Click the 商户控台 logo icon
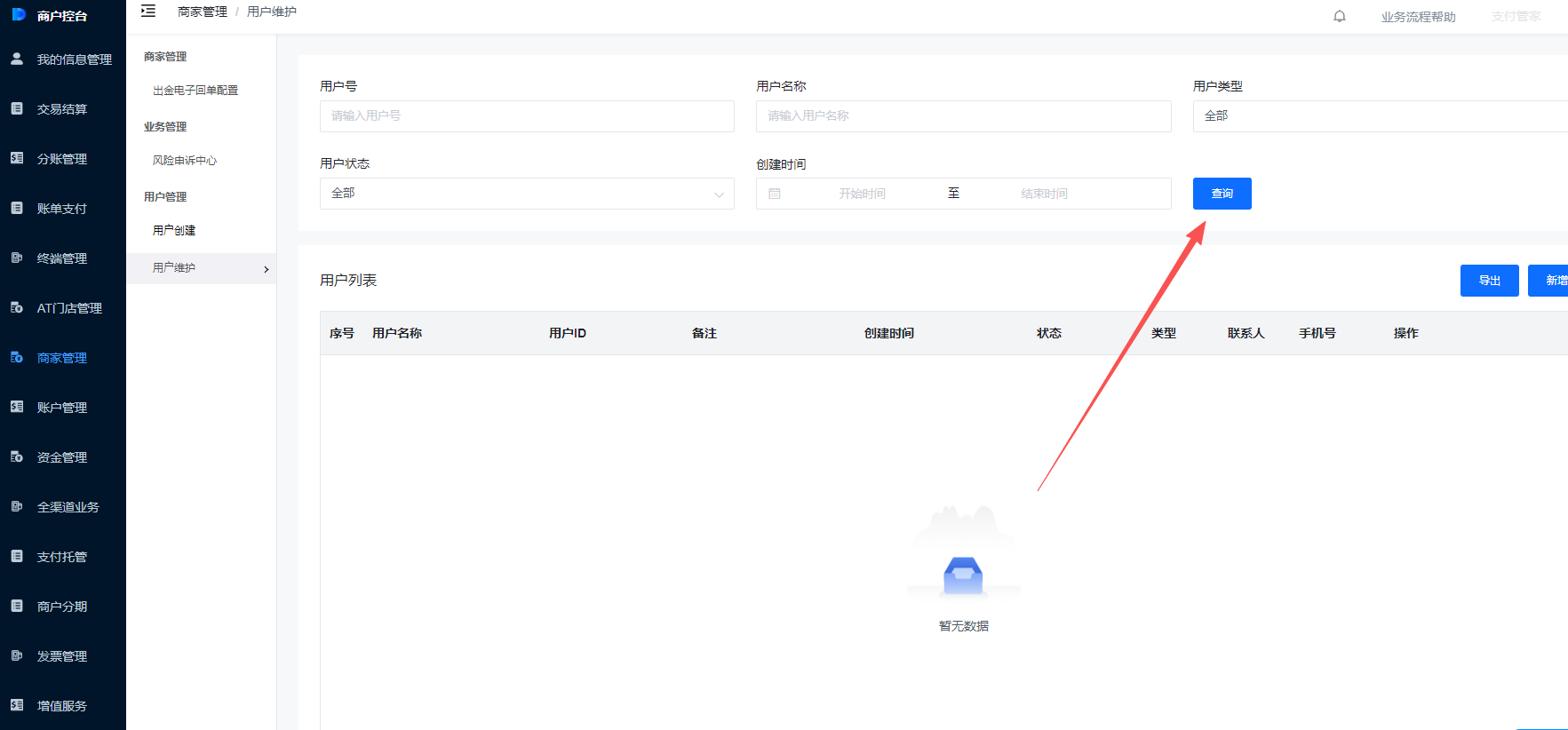Image resolution: width=1568 pixels, height=730 pixels. (19, 15)
